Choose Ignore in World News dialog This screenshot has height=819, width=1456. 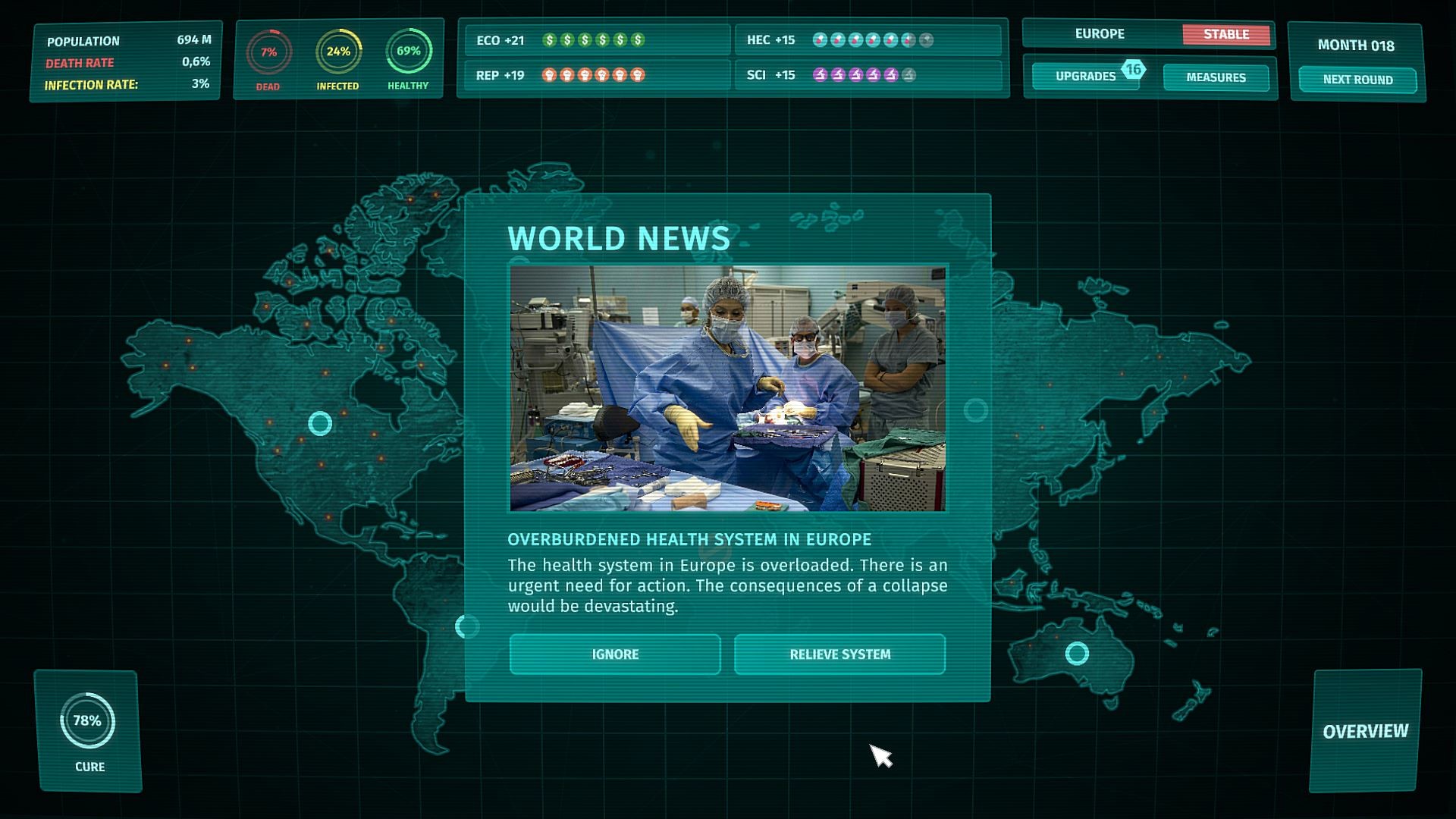point(615,654)
